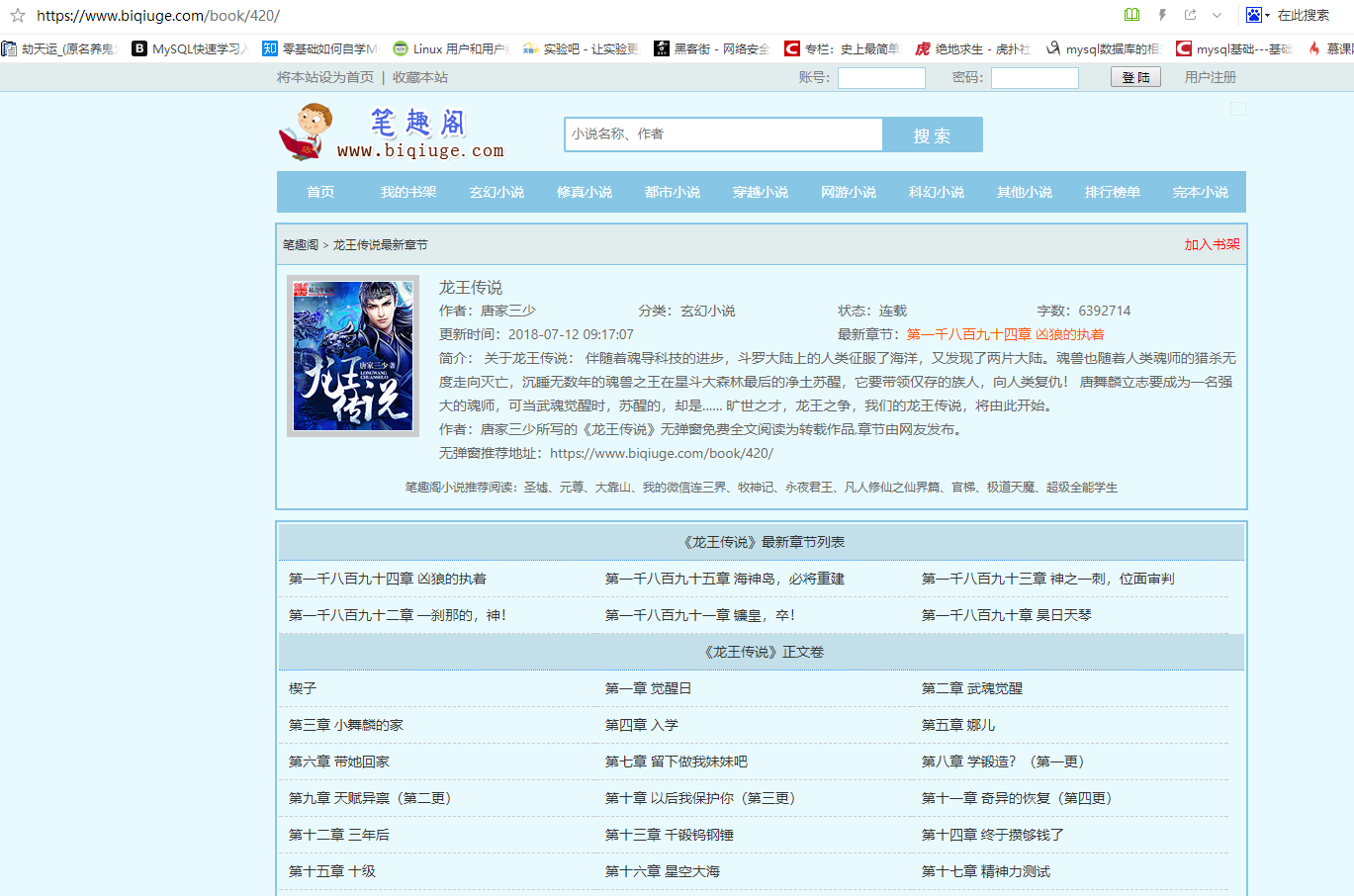Open the '专栏：史上最简单' bookmark
The image size is (1354, 896).
click(x=843, y=48)
